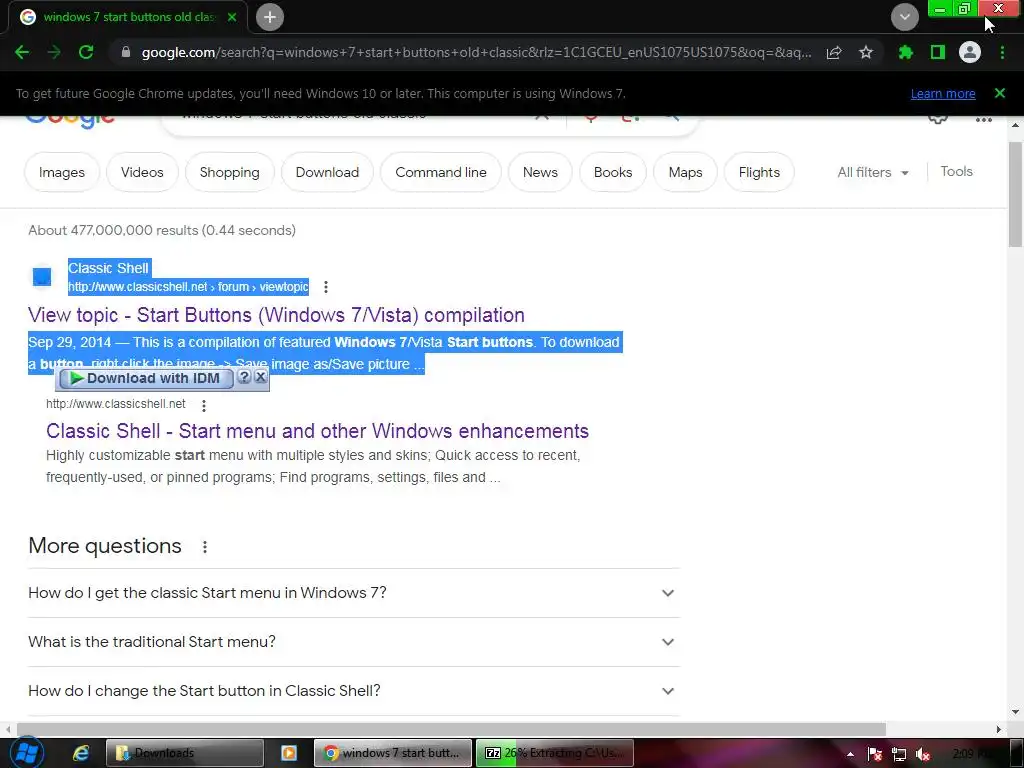This screenshot has height=768, width=1024.
Task: Click the Learn more link in the infobar
Action: click(x=943, y=93)
